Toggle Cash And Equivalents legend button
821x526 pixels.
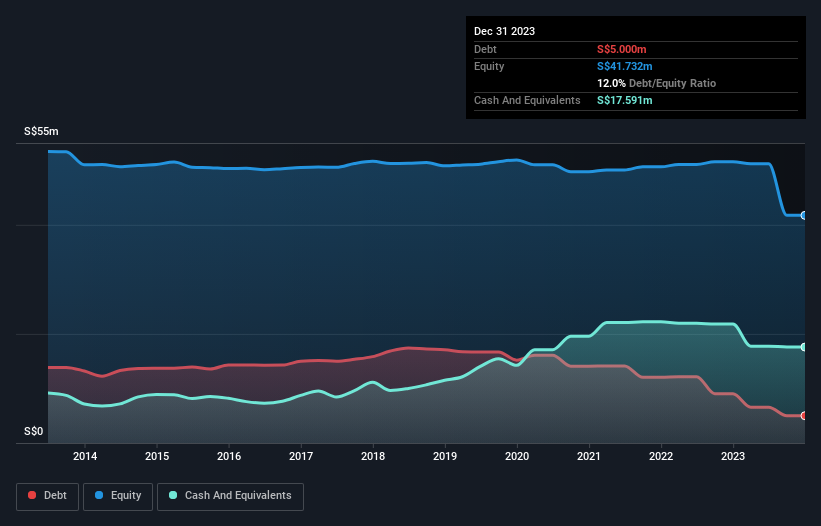point(230,496)
